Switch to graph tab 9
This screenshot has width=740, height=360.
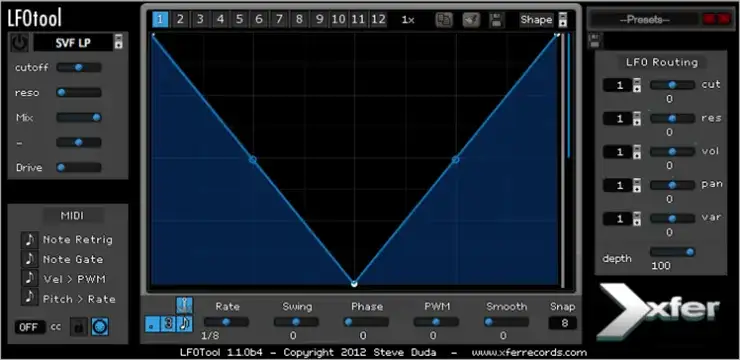(319, 20)
